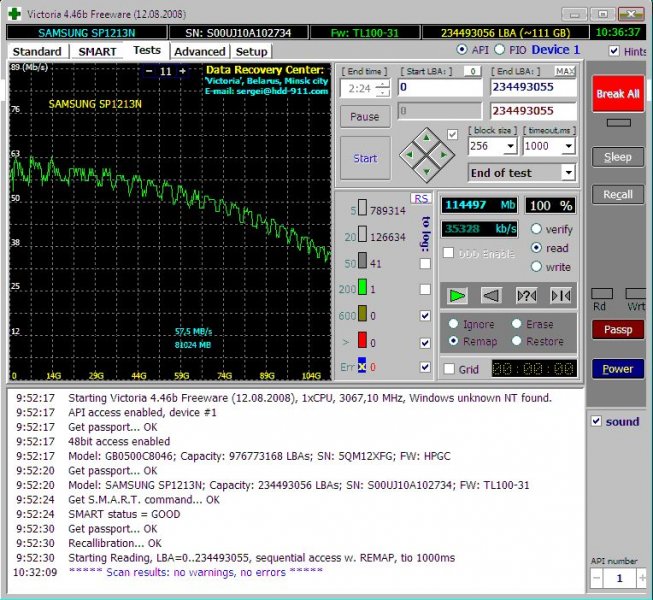Viewport: 653px width, 600px height.
Task: Open the timeout ms dropdown
Action: coord(568,146)
